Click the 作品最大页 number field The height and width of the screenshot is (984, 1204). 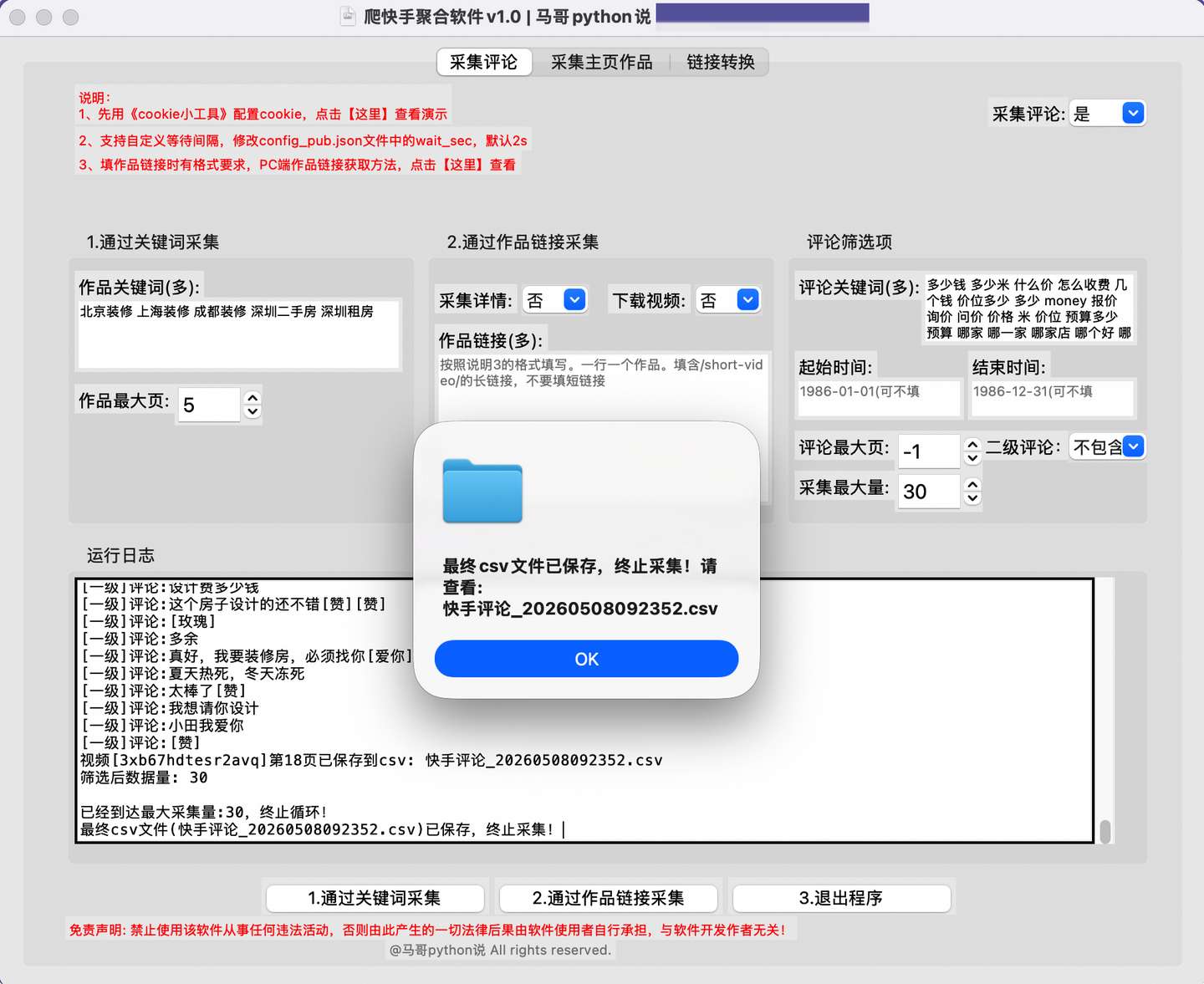point(209,405)
